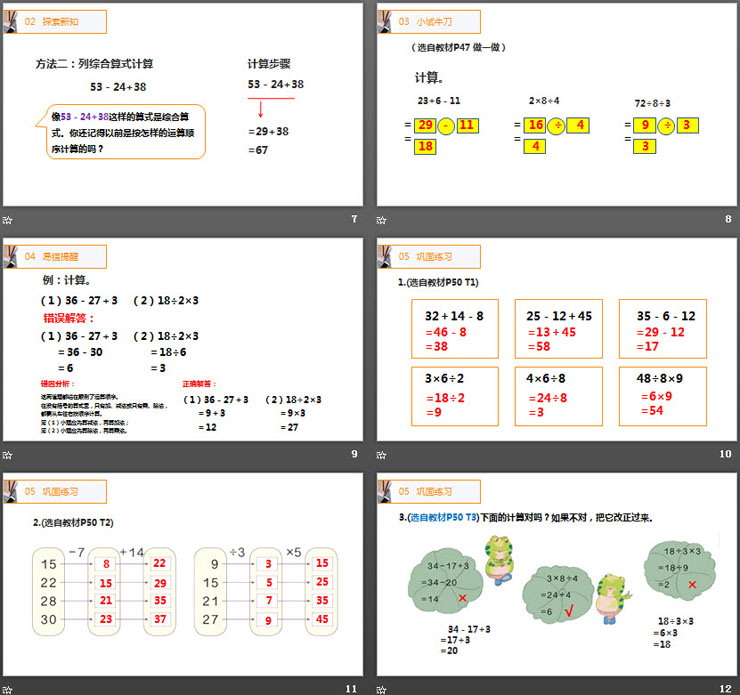Click the red X mark on the '18÷3×3' lily pad
Viewport: 740px width, 695px height.
point(692,585)
